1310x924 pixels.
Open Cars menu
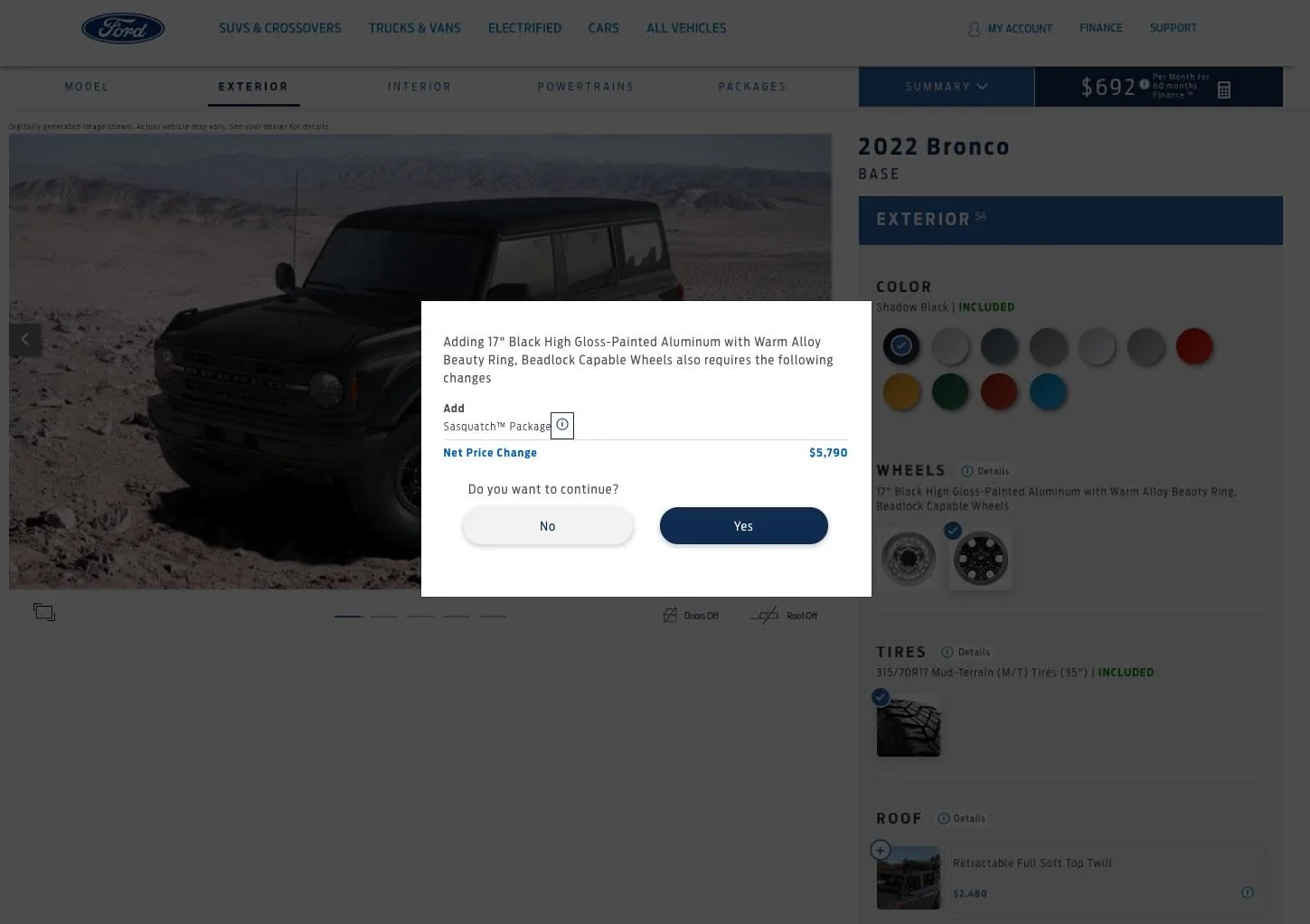point(604,28)
